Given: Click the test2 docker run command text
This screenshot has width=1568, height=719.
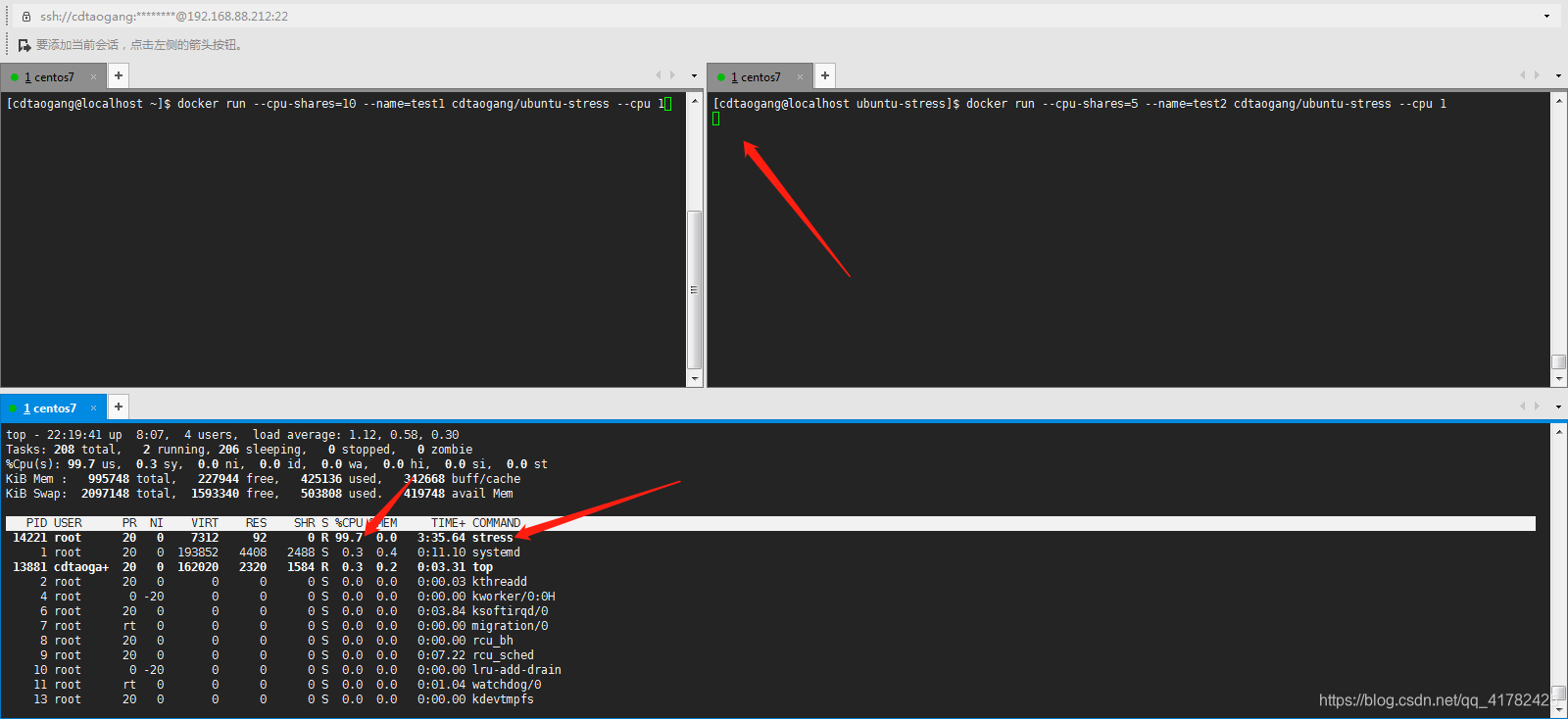Looking at the screenshot, I should click(1206, 104).
